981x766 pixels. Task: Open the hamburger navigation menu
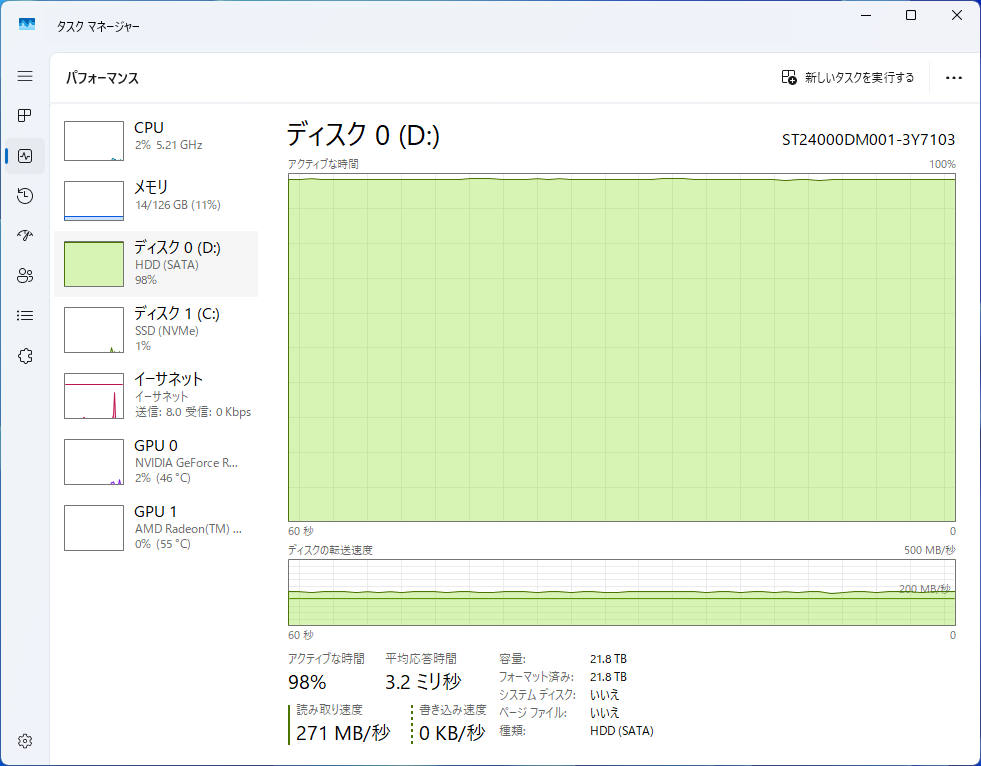[25, 76]
